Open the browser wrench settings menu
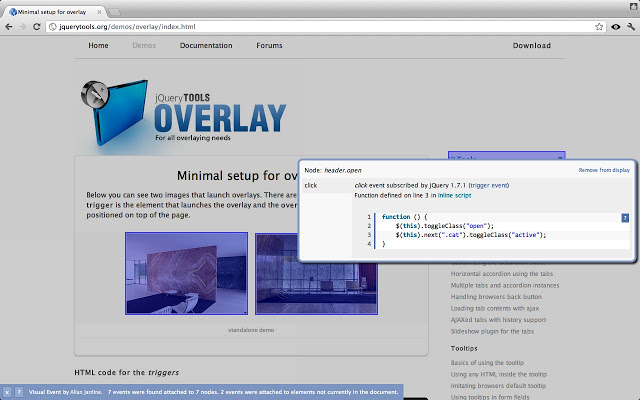Viewport: 640px width, 400px height. 631,27
